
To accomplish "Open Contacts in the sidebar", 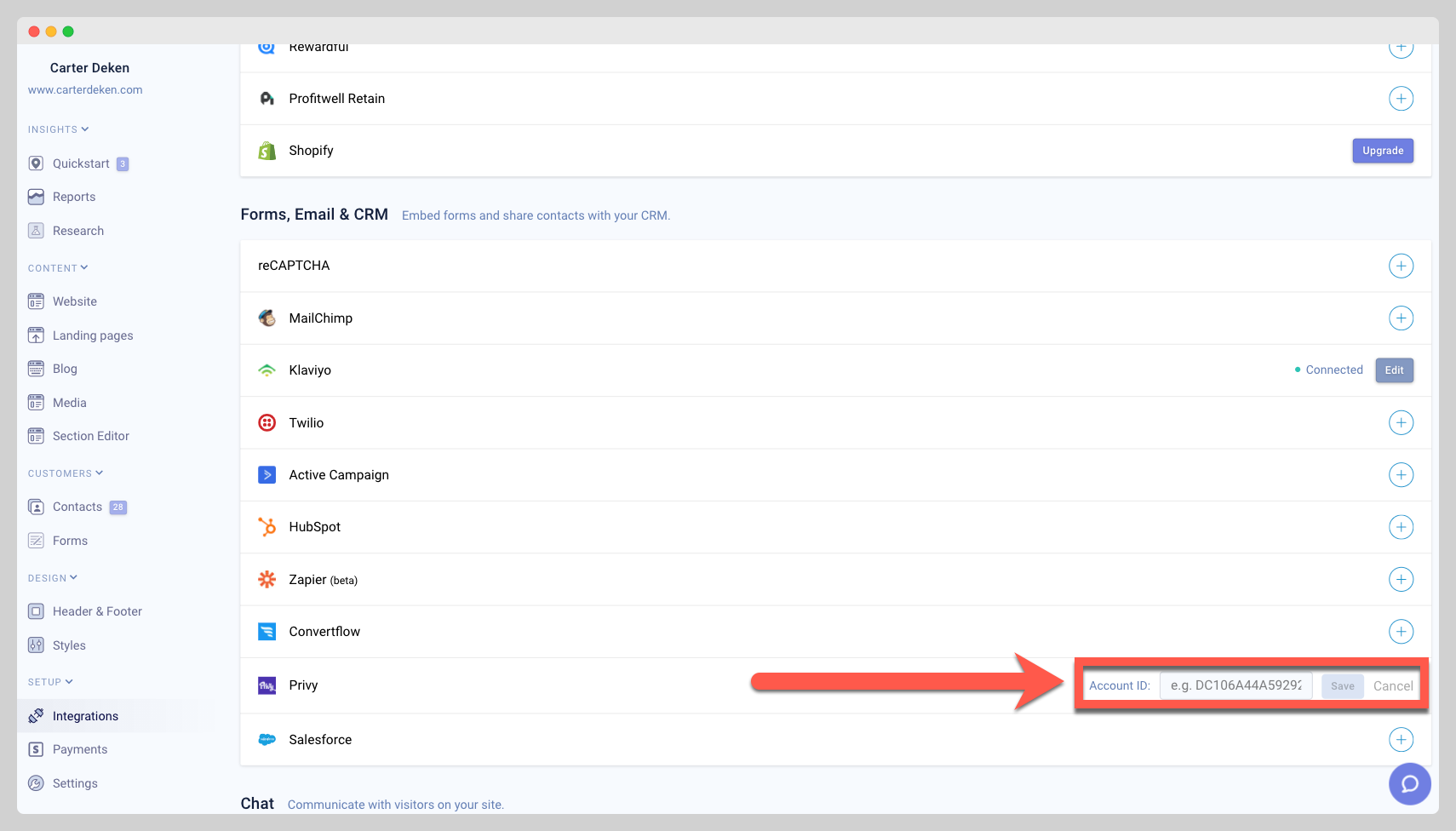I will pyautogui.click(x=77, y=507).
